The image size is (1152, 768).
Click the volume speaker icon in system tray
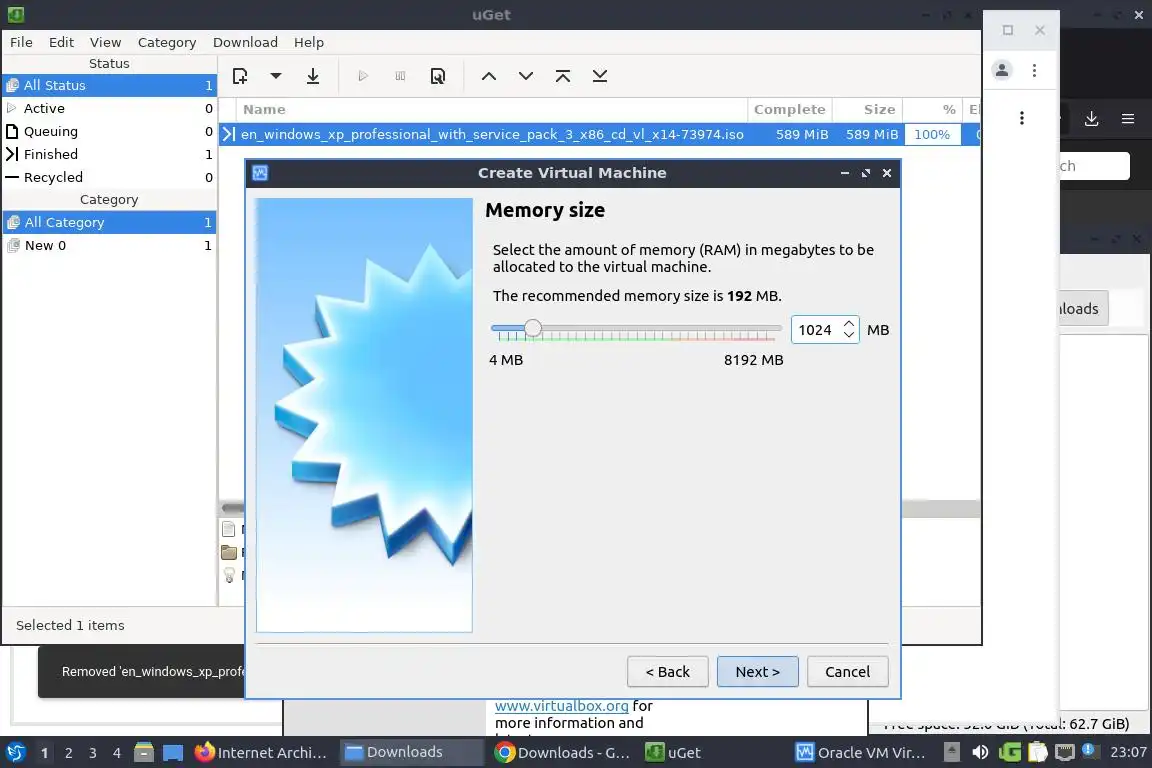[980, 753]
